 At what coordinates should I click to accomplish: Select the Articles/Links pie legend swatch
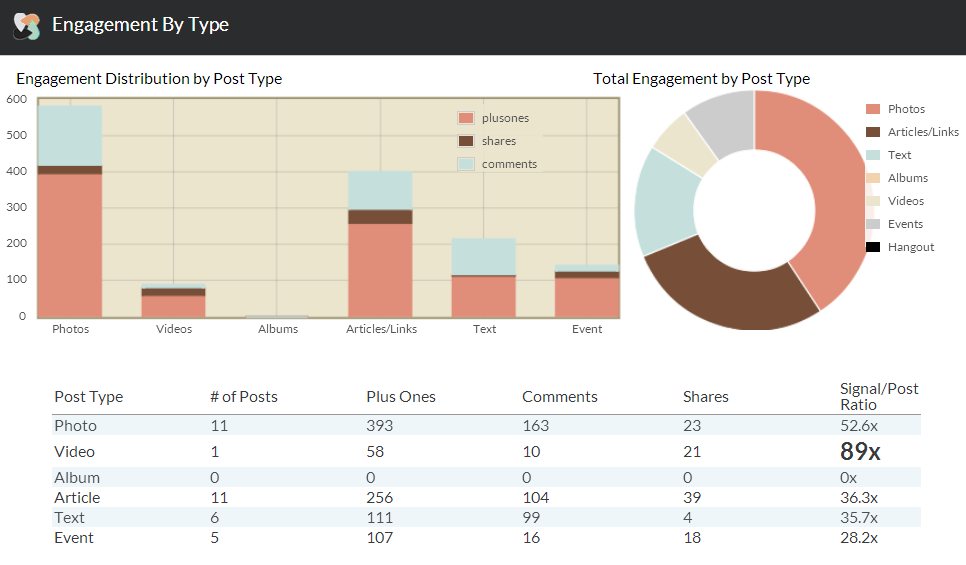pyautogui.click(x=873, y=132)
